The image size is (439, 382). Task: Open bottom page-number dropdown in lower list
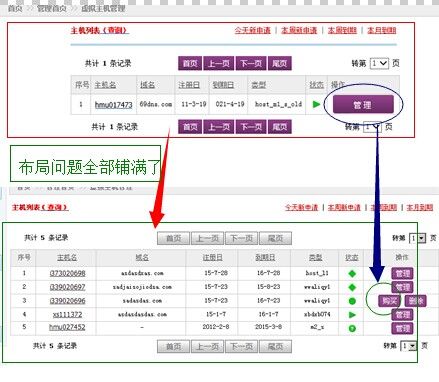[x=409, y=346]
